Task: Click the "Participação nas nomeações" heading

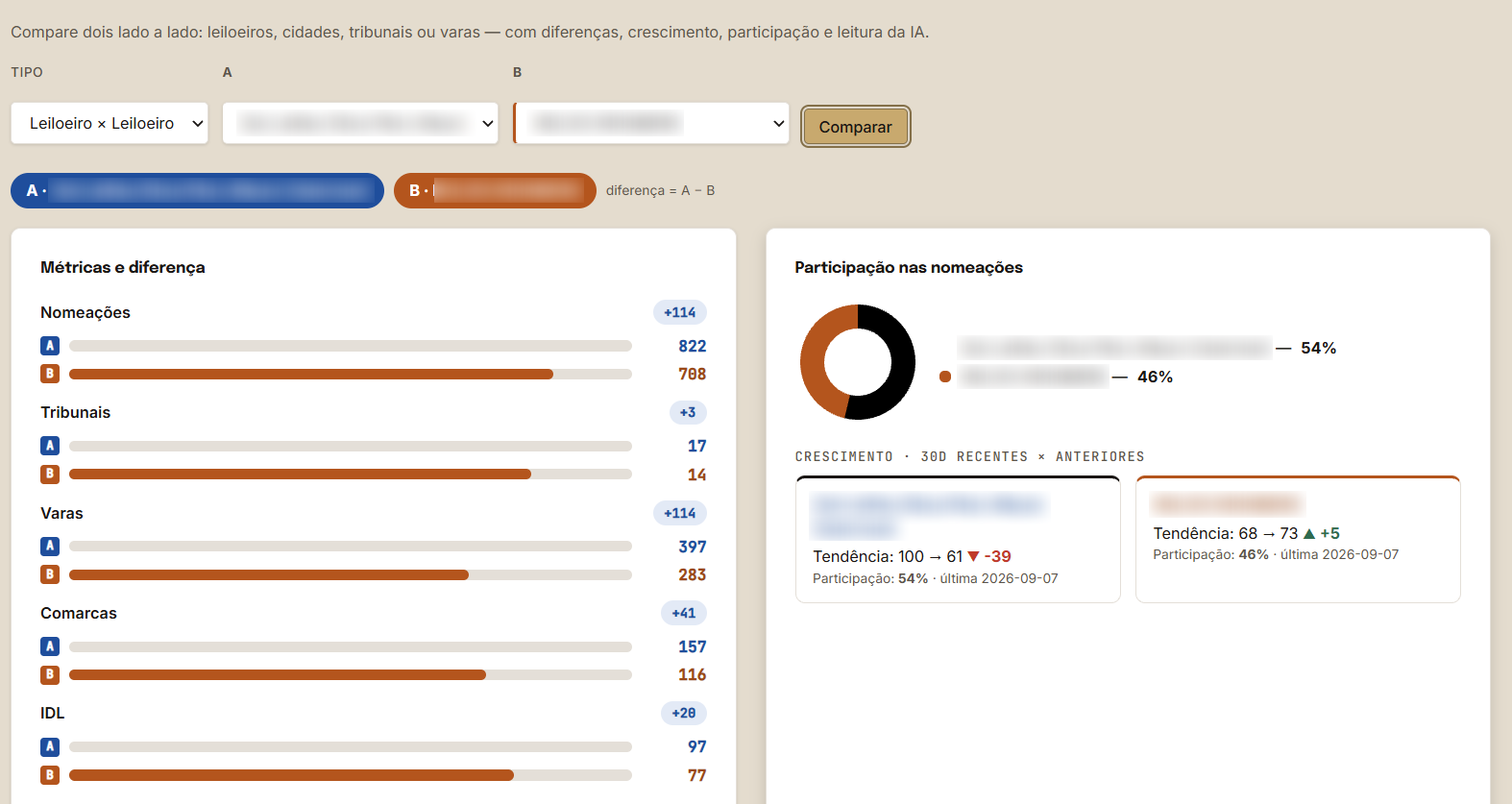Action: click(909, 267)
